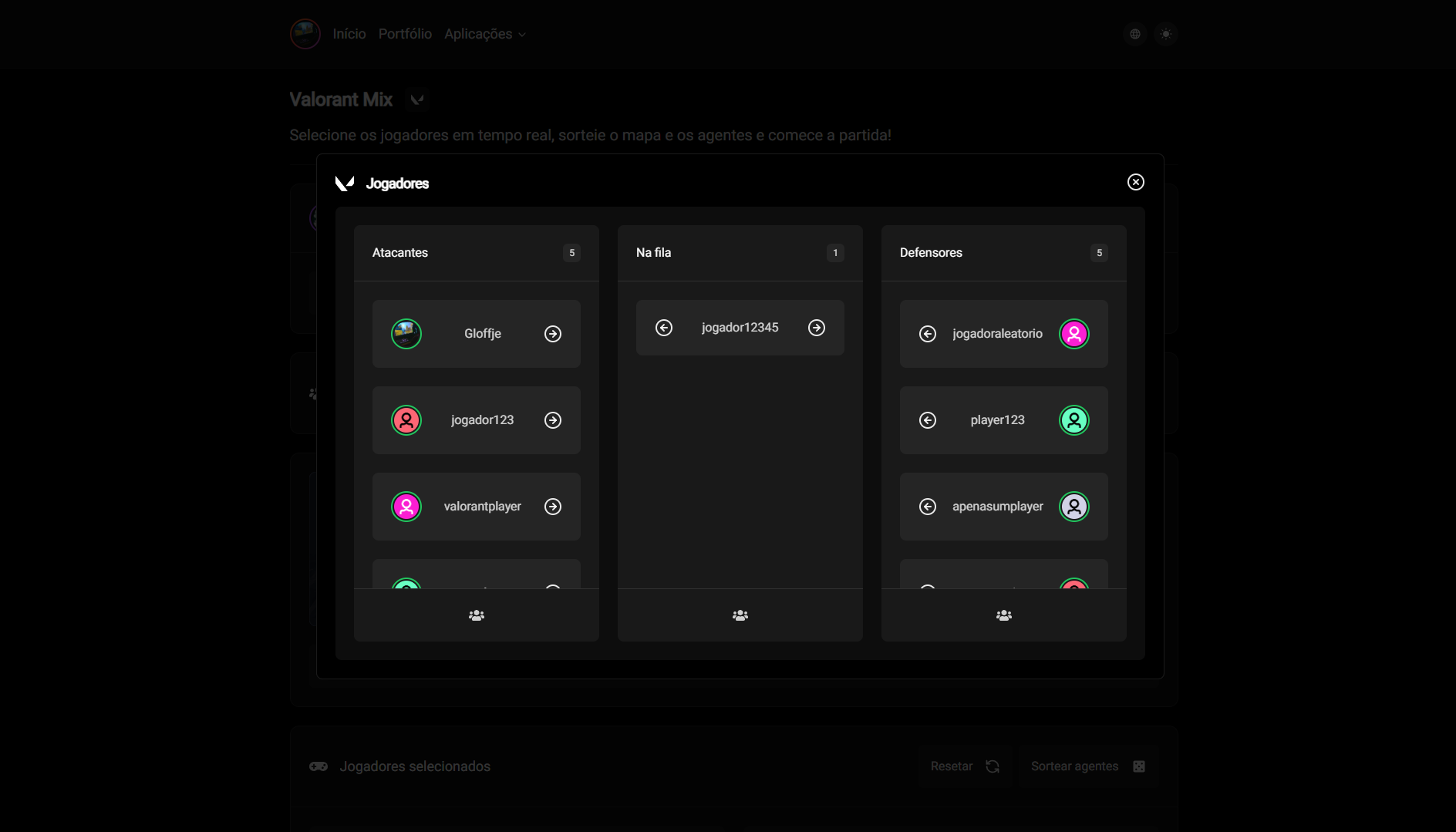Click Sortear agentes button
Image resolution: width=1456 pixels, height=832 pixels.
click(1088, 766)
